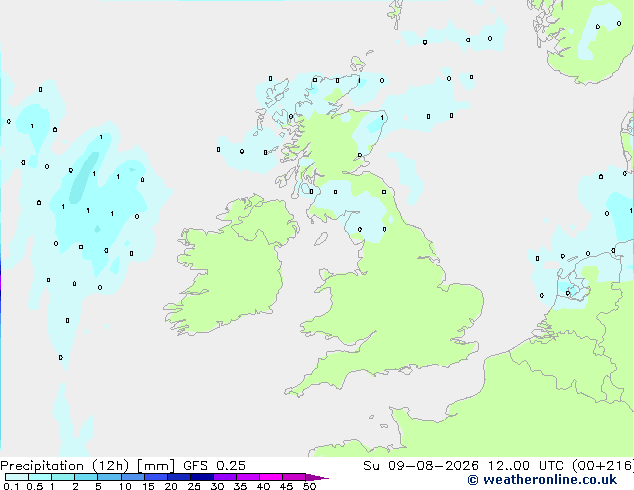Click the 'Precipitation (12h) [mm]' title text

pos(87,466)
